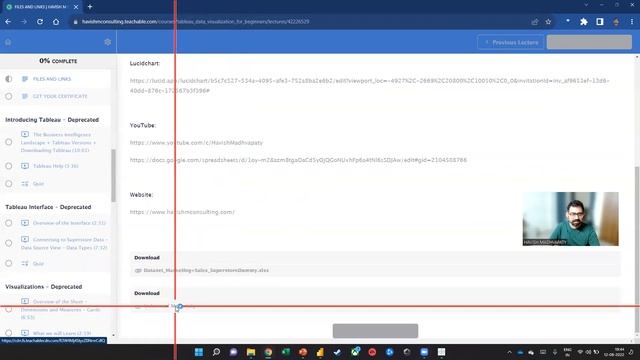640x360 pixels.
Task: Click the browser forward arrow
Action: [24, 22]
